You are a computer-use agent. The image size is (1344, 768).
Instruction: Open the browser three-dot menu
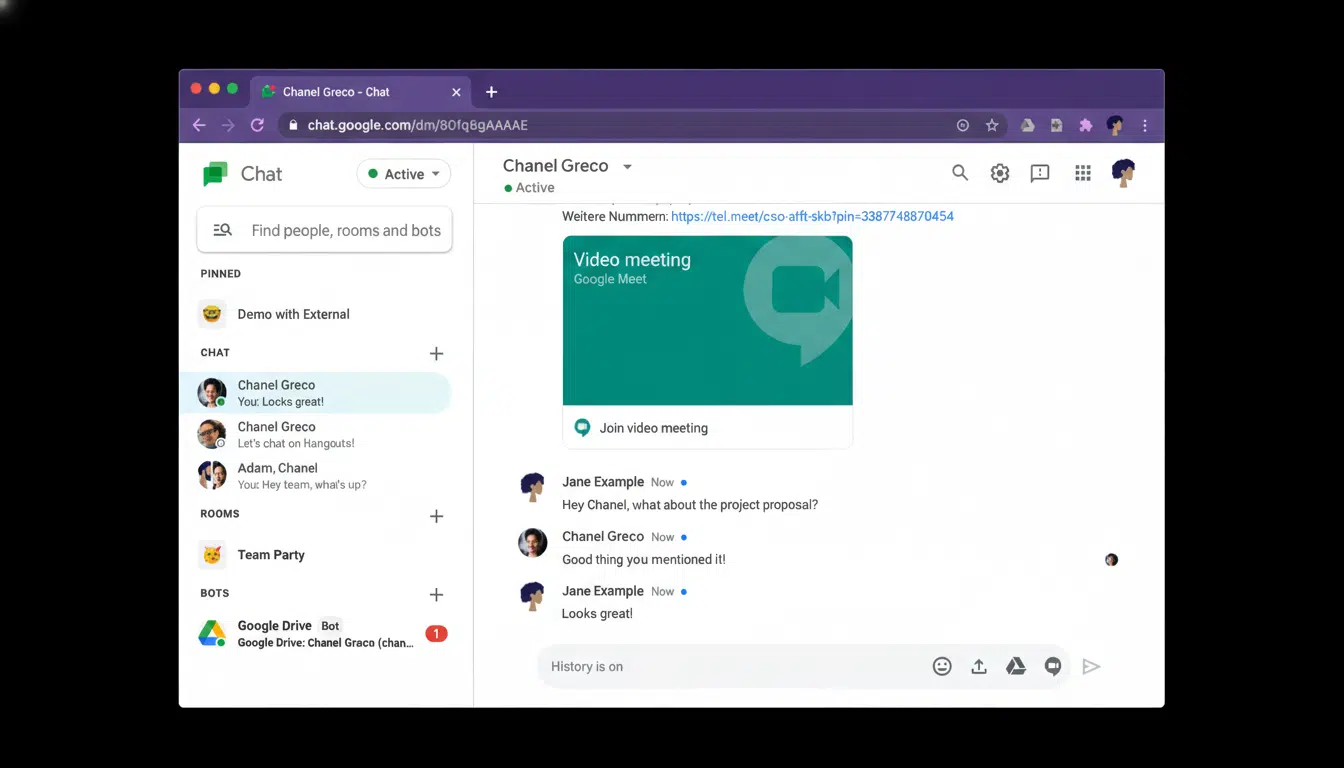click(1144, 125)
